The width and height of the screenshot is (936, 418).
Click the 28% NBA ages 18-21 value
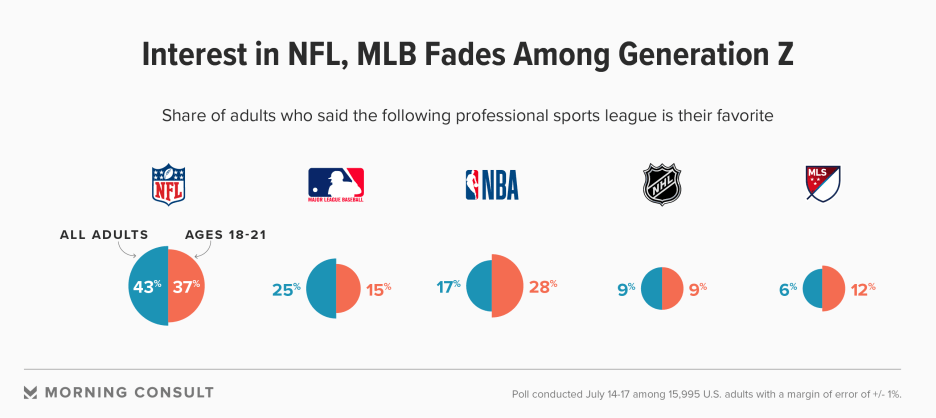(543, 286)
